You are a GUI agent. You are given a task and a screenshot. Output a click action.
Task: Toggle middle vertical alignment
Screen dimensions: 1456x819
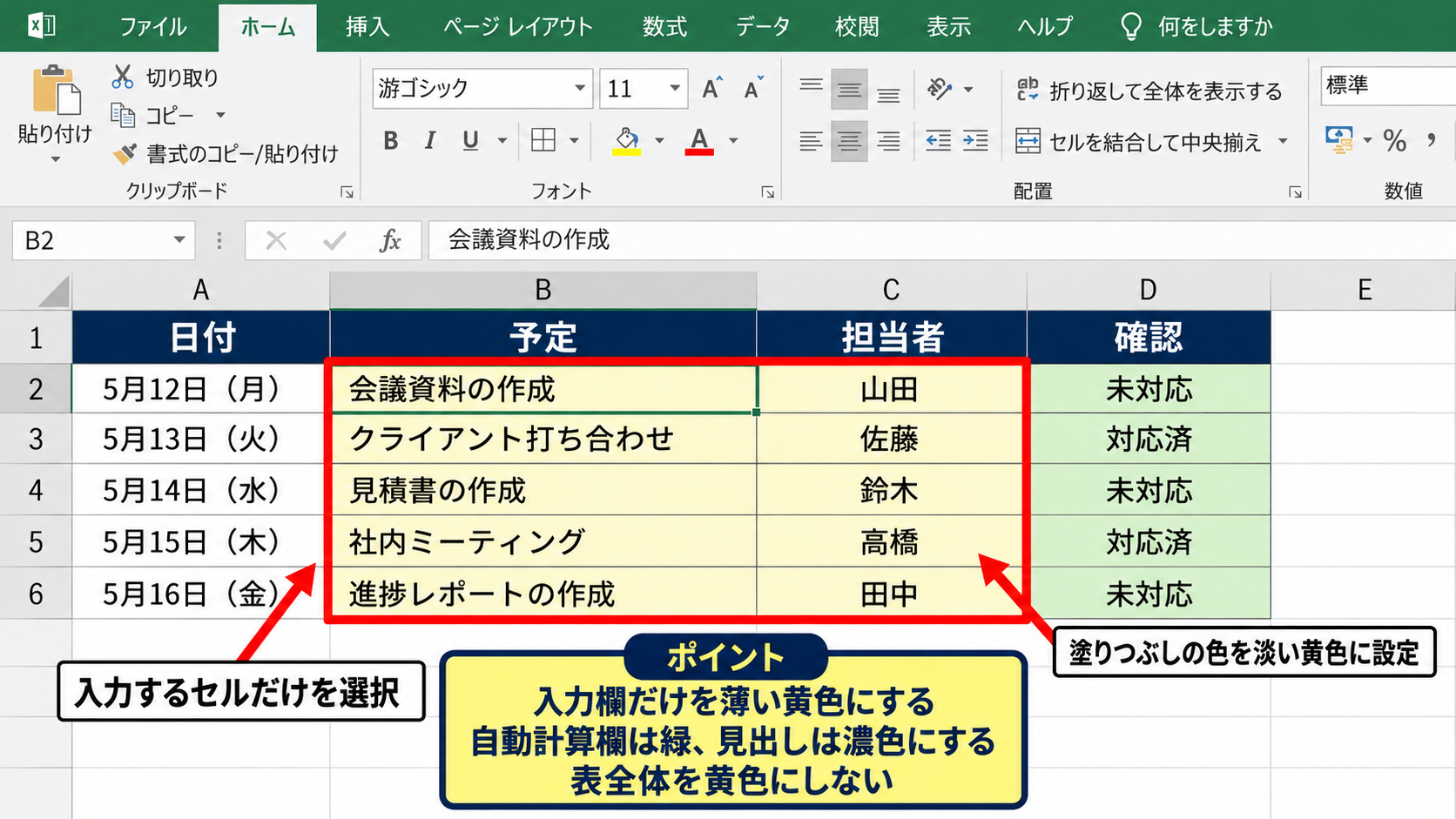point(849,88)
